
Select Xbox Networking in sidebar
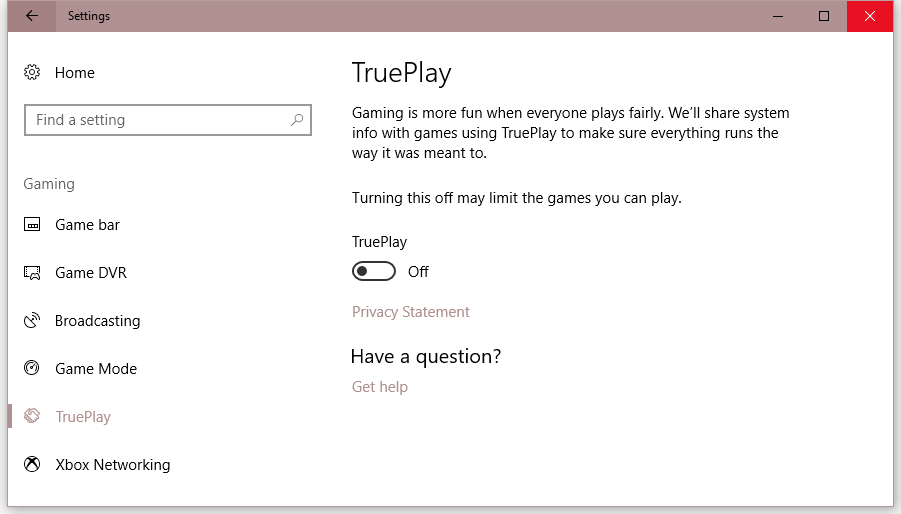click(113, 465)
